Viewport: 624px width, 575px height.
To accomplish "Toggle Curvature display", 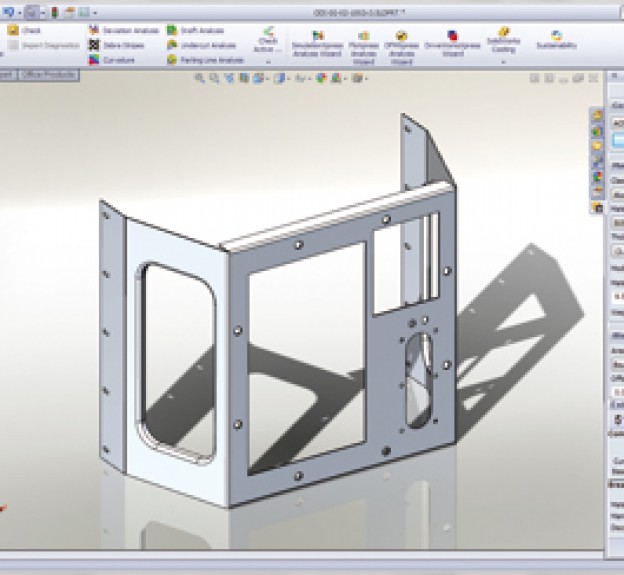I will 118,60.
